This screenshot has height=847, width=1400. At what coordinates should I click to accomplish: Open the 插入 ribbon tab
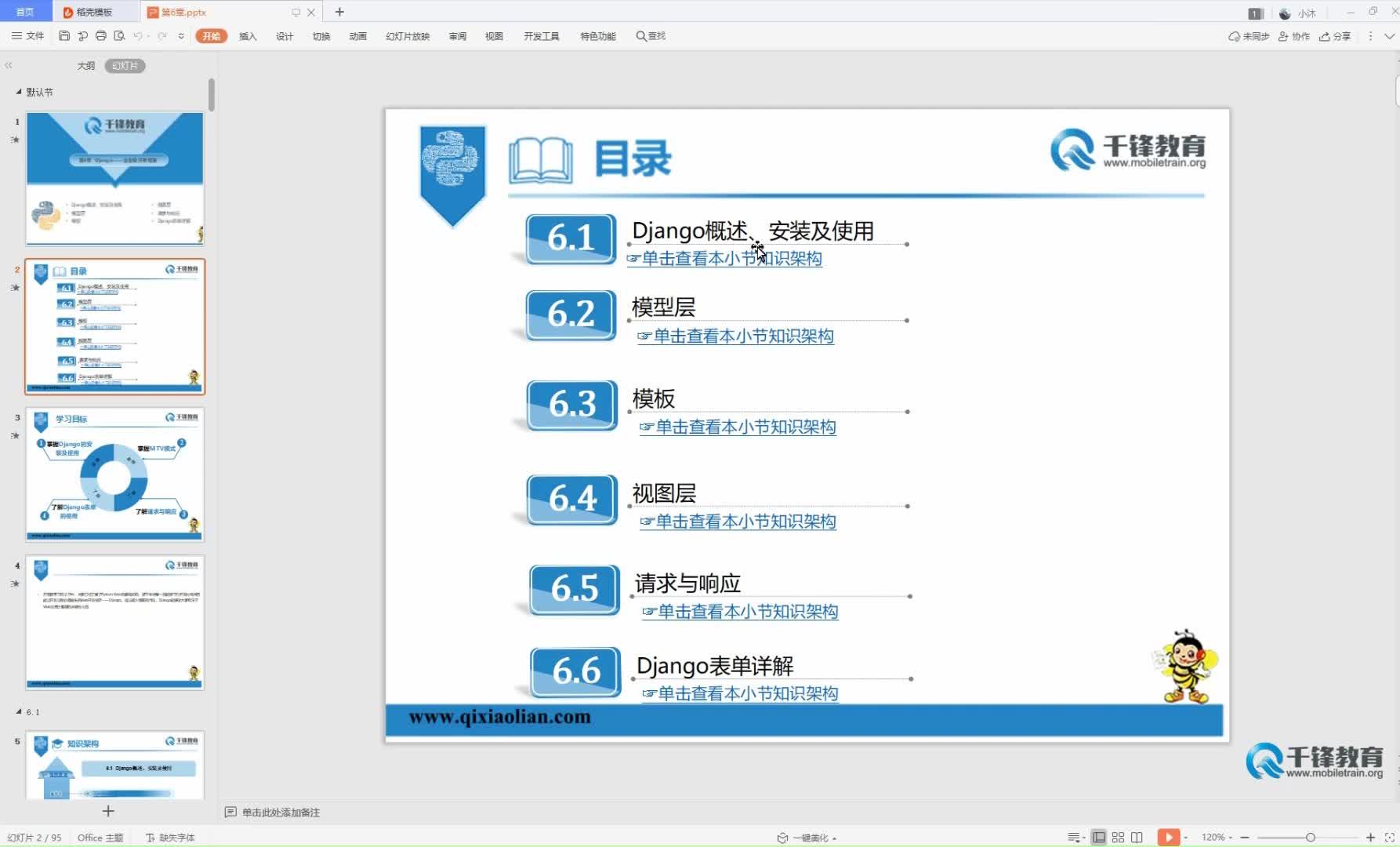pyautogui.click(x=248, y=36)
